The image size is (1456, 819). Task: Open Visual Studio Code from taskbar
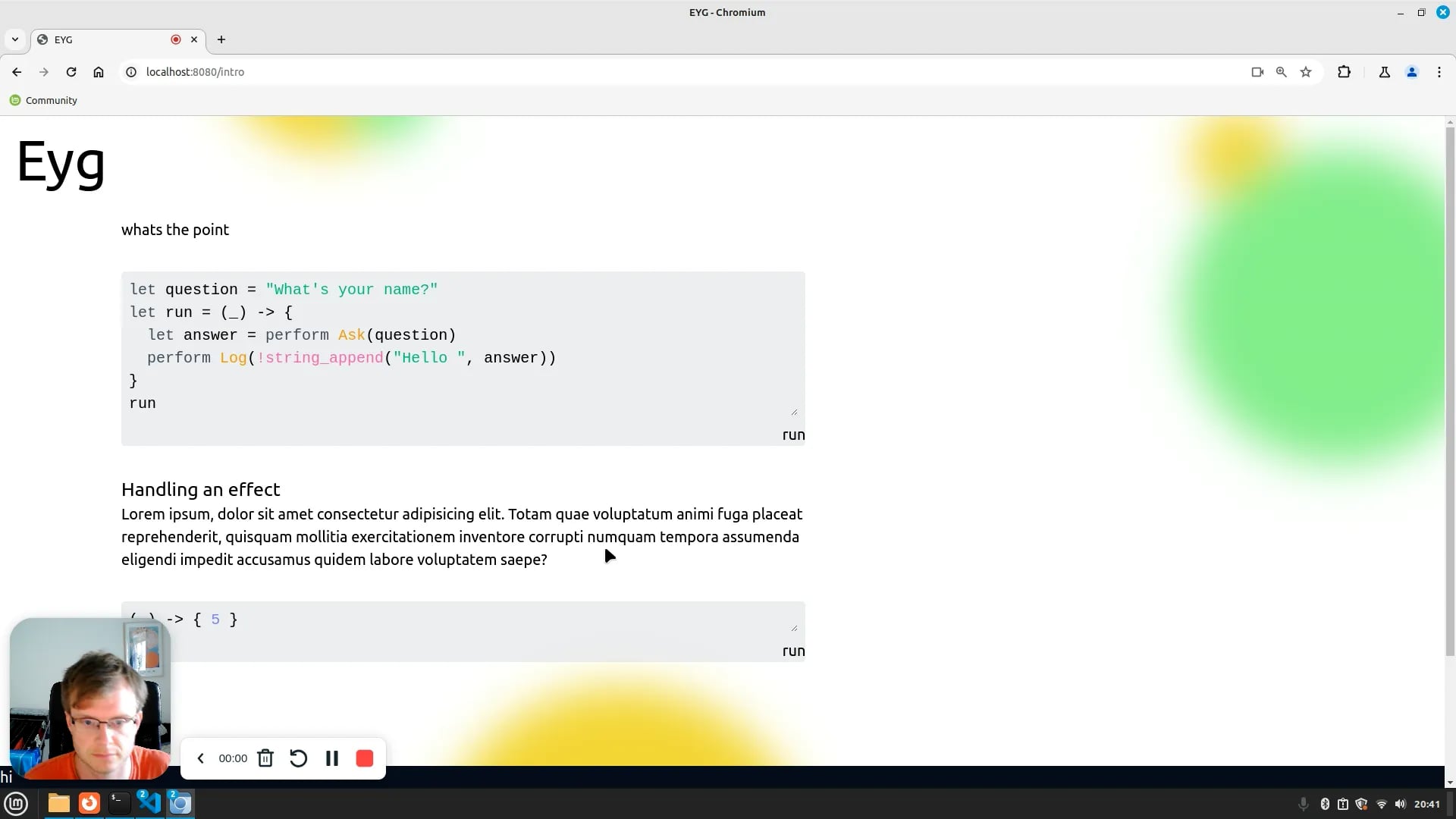click(149, 803)
